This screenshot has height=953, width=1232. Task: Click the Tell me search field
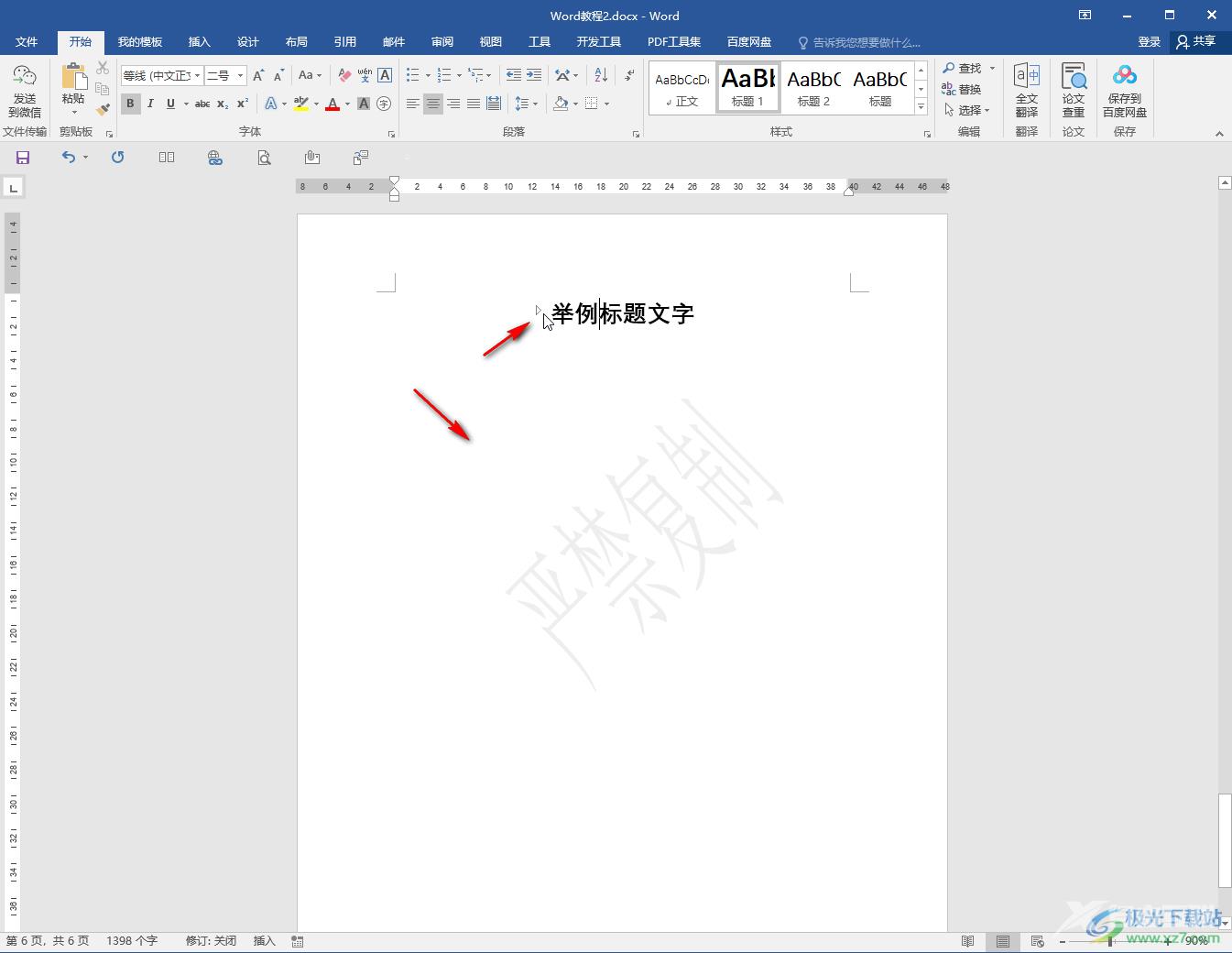[x=866, y=42]
